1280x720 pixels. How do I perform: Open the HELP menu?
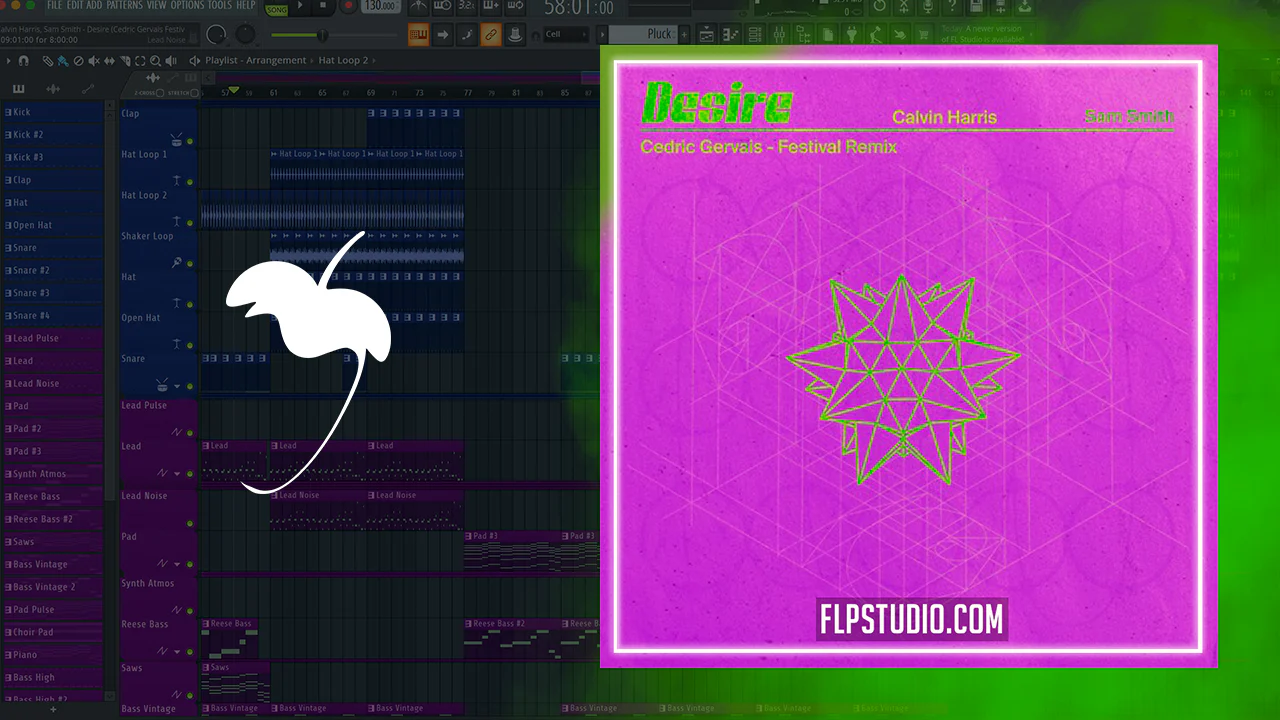[x=245, y=5]
